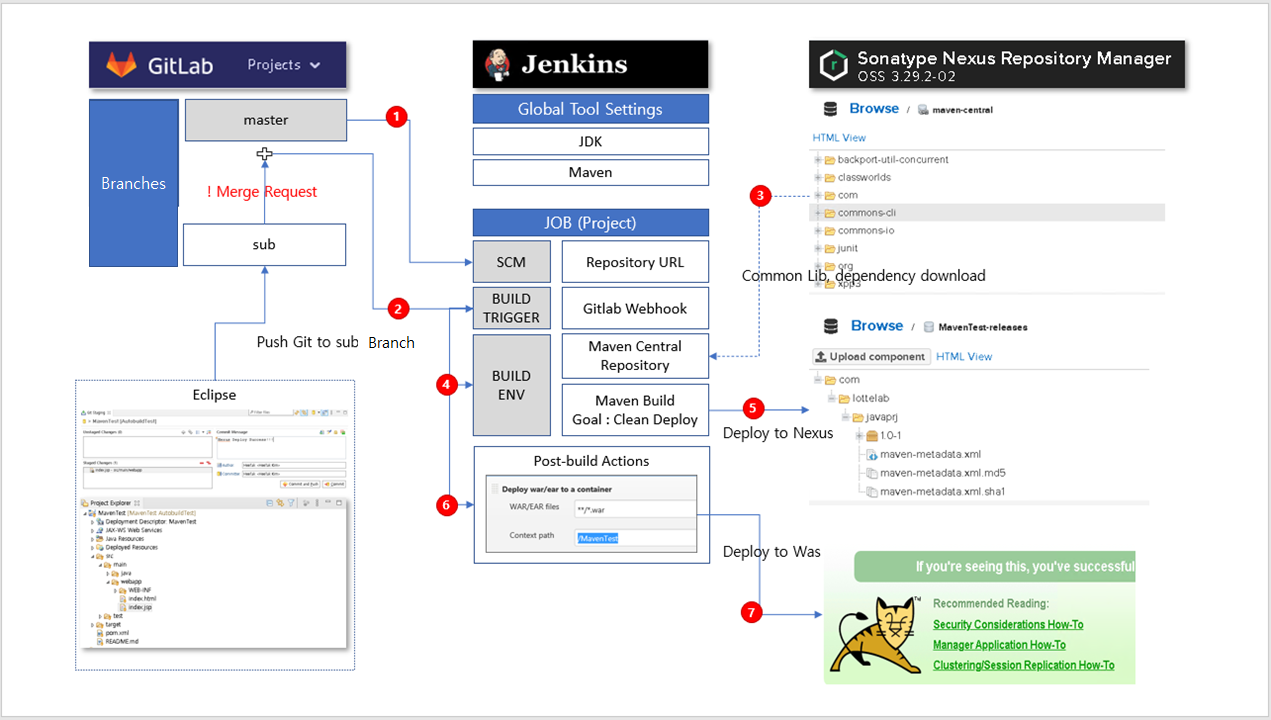The height and width of the screenshot is (720, 1271).
Task: Click the Jenkins butler logo
Action: [x=497, y=64]
